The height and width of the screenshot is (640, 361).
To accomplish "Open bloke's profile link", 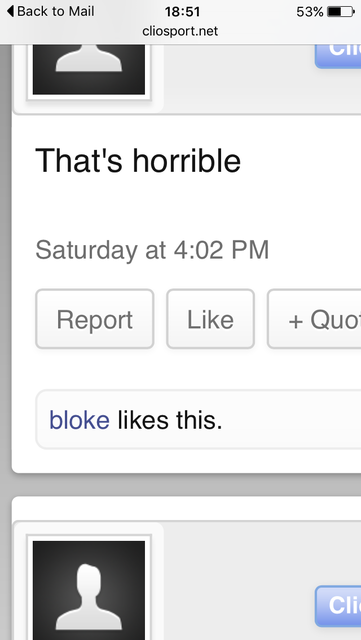I will coord(79,420).
